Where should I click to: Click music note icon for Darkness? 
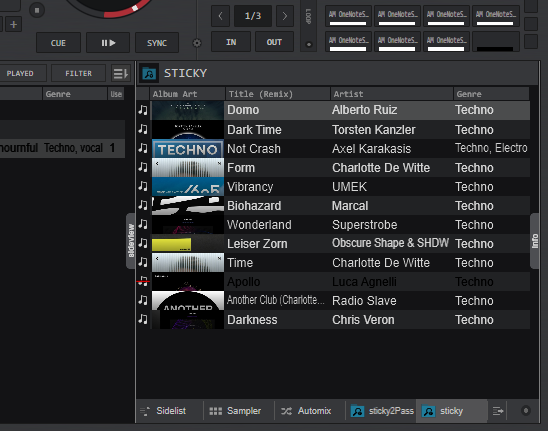tap(143, 319)
